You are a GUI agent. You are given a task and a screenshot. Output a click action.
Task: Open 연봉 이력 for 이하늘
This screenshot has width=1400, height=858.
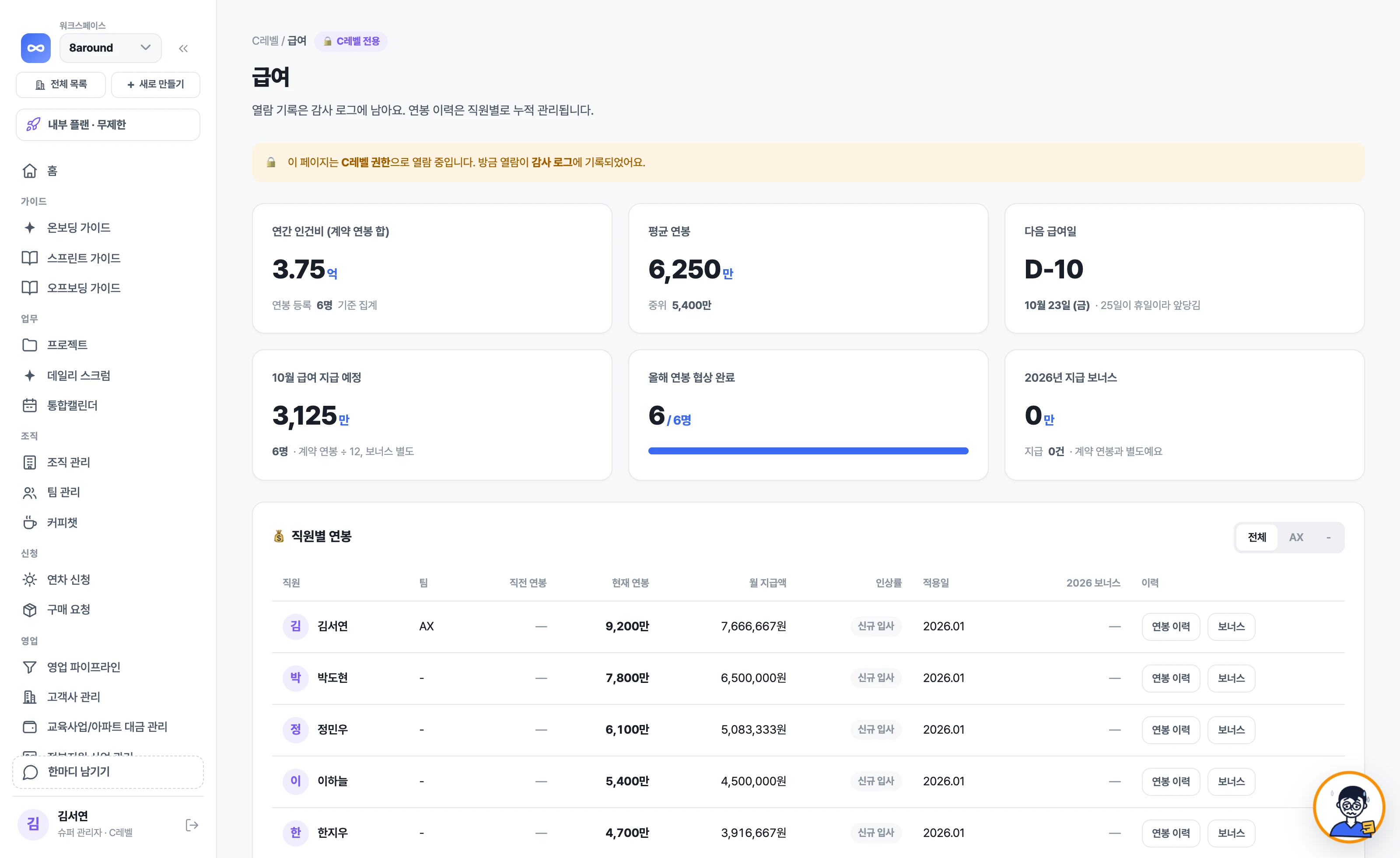tap(1170, 781)
